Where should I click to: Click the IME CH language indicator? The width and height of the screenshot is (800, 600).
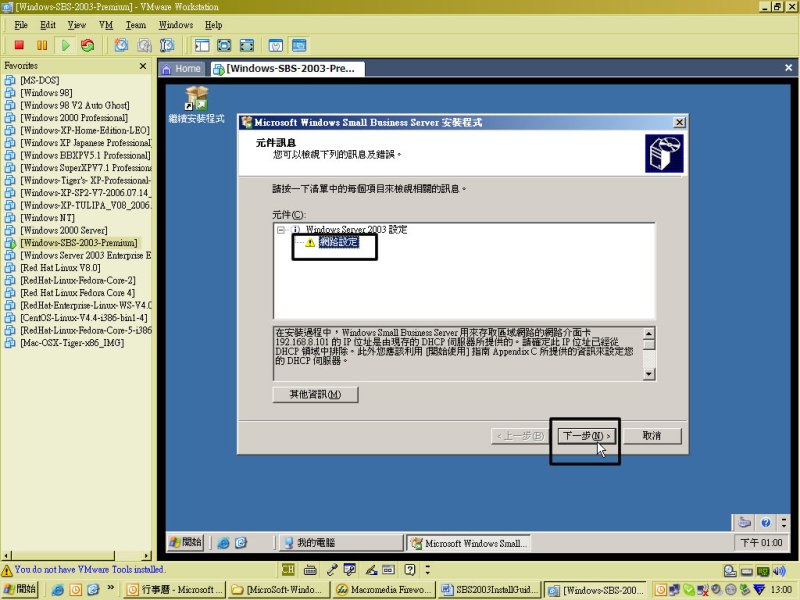click(x=288, y=569)
